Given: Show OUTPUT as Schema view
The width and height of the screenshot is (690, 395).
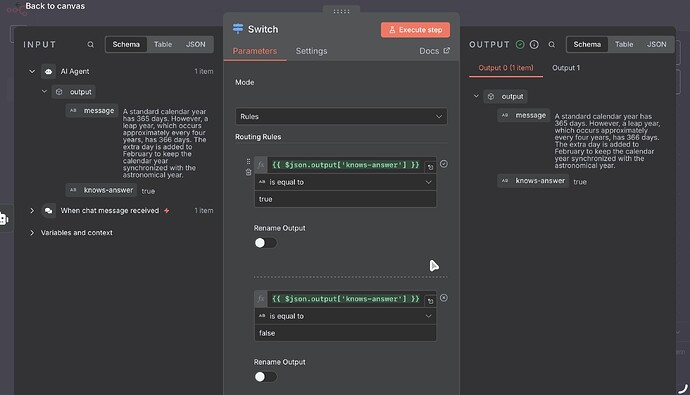Looking at the screenshot, I should click(x=587, y=44).
